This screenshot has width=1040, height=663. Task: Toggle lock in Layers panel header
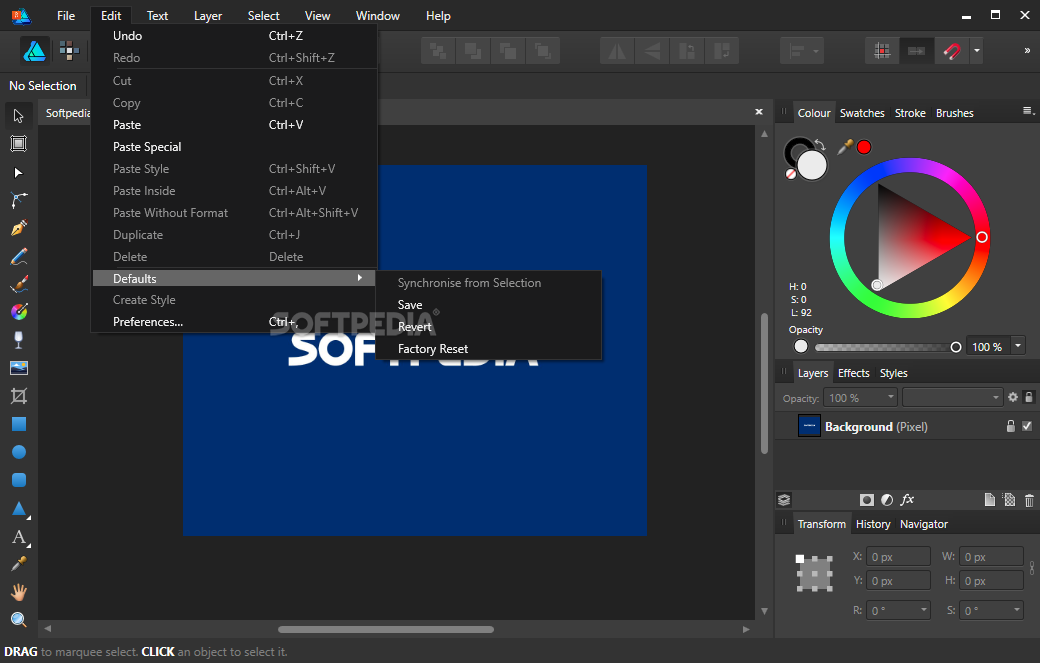[x=1029, y=397]
